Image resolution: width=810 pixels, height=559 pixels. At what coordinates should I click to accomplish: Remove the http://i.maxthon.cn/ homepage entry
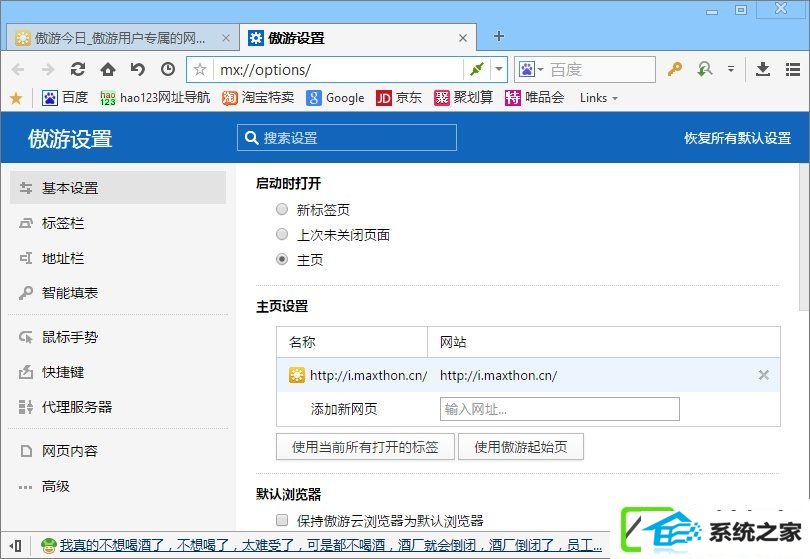764,375
